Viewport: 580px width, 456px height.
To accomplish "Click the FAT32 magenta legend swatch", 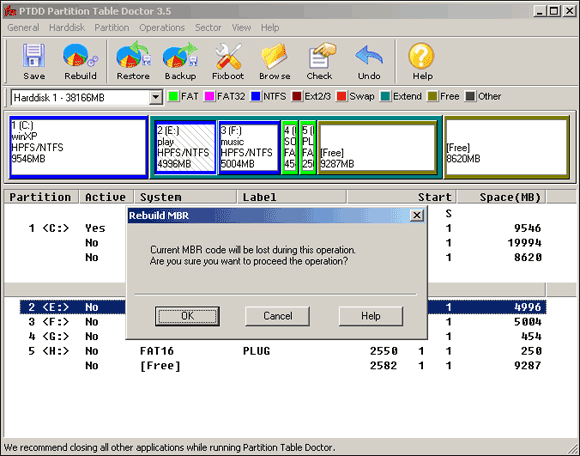I will click(x=209, y=97).
